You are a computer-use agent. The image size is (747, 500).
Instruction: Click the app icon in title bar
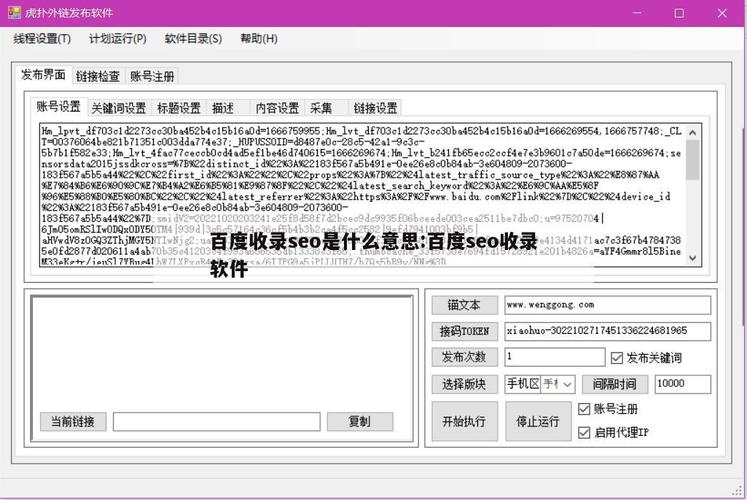(14, 12)
